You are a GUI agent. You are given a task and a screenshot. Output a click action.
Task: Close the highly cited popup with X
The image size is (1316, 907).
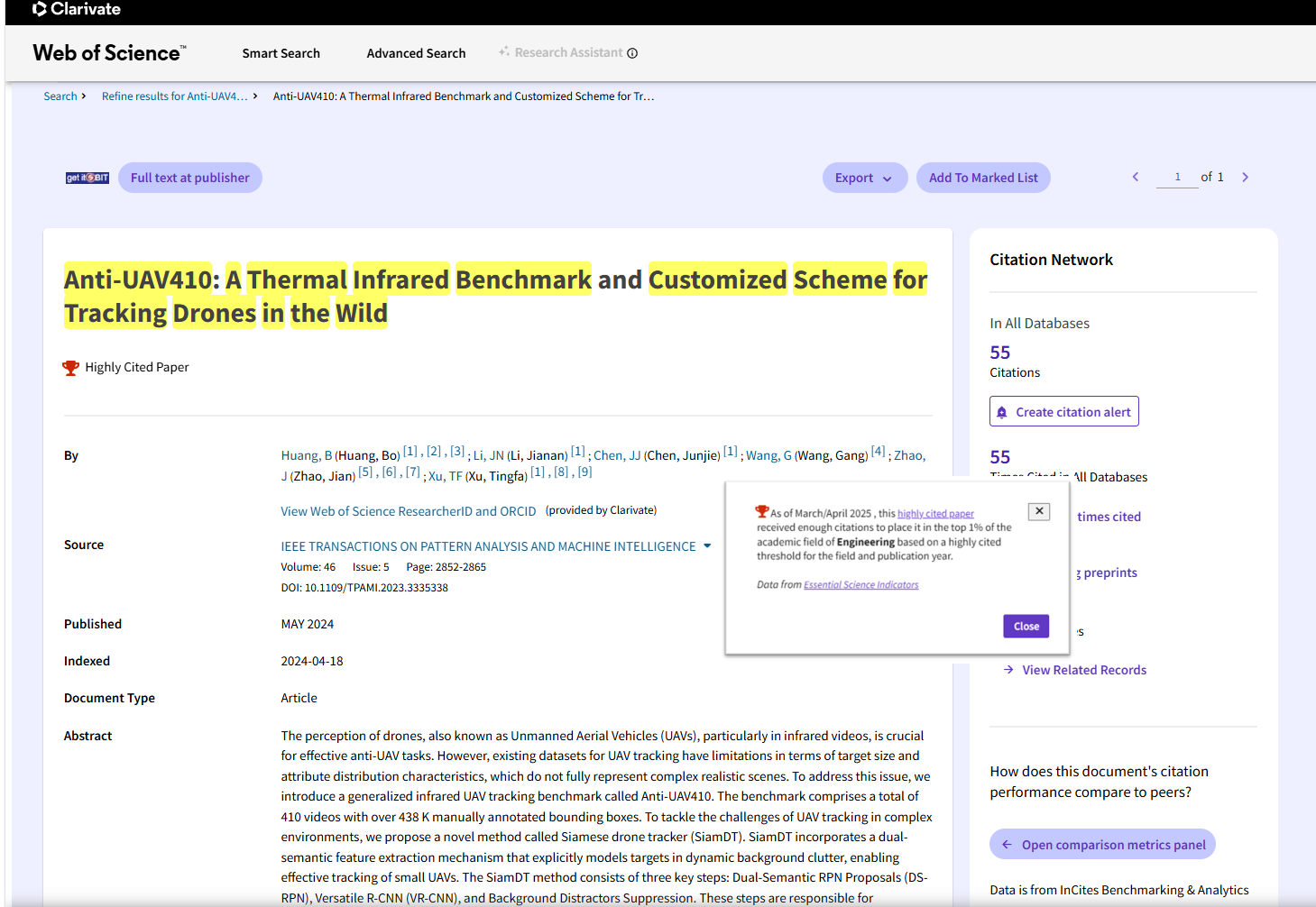pyautogui.click(x=1039, y=511)
